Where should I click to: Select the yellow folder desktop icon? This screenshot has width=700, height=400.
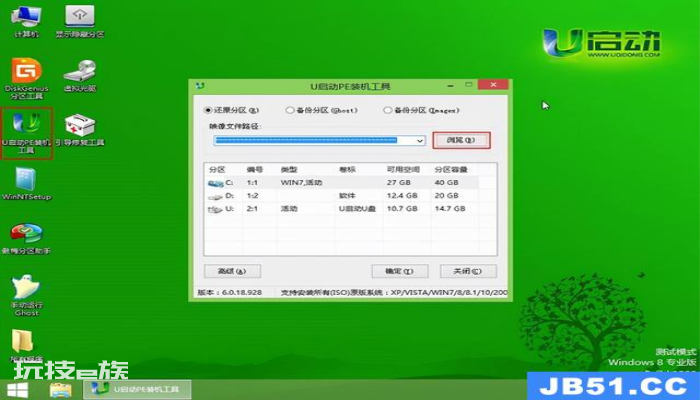(x=22, y=342)
